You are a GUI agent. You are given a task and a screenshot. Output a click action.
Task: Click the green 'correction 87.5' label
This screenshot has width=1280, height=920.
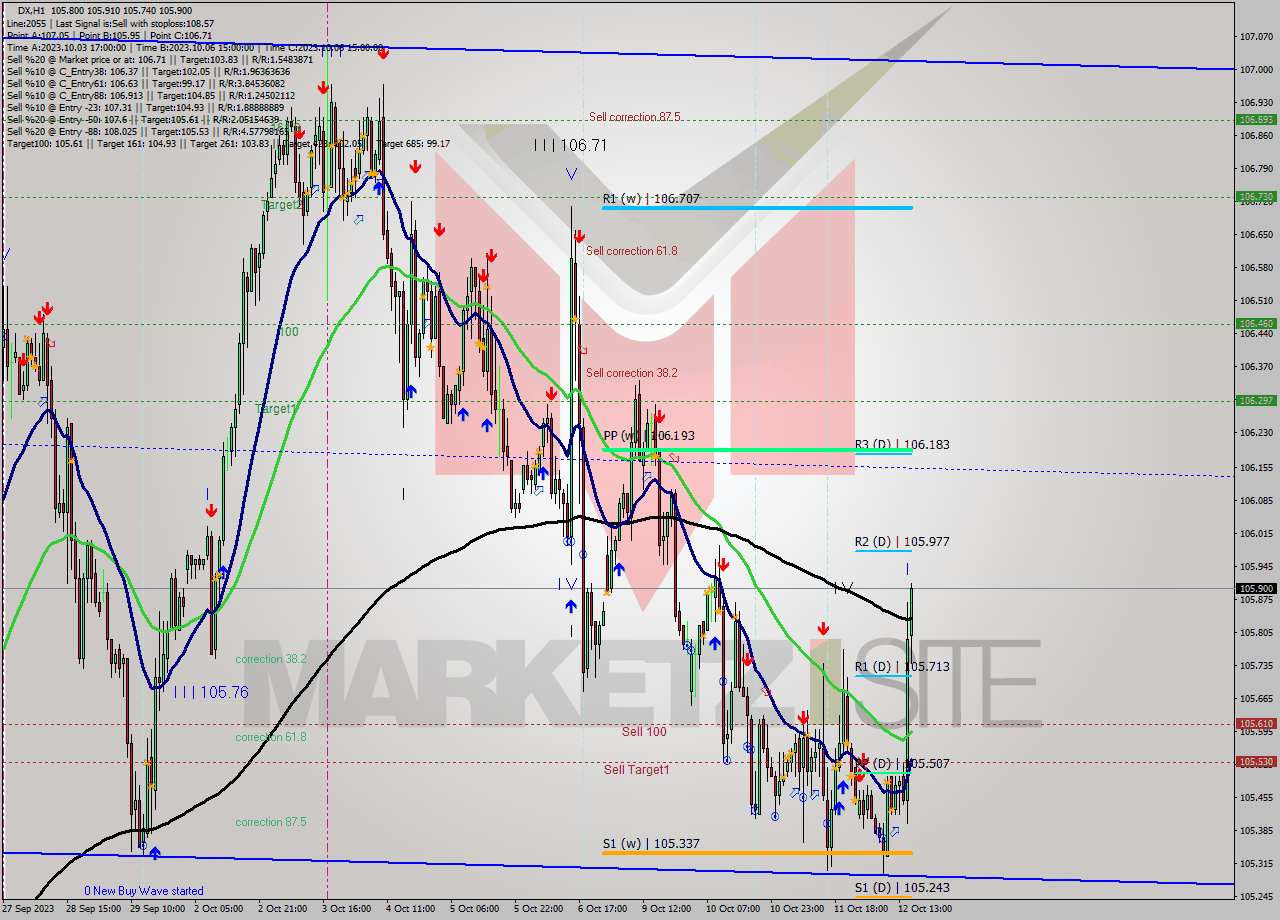click(x=271, y=822)
